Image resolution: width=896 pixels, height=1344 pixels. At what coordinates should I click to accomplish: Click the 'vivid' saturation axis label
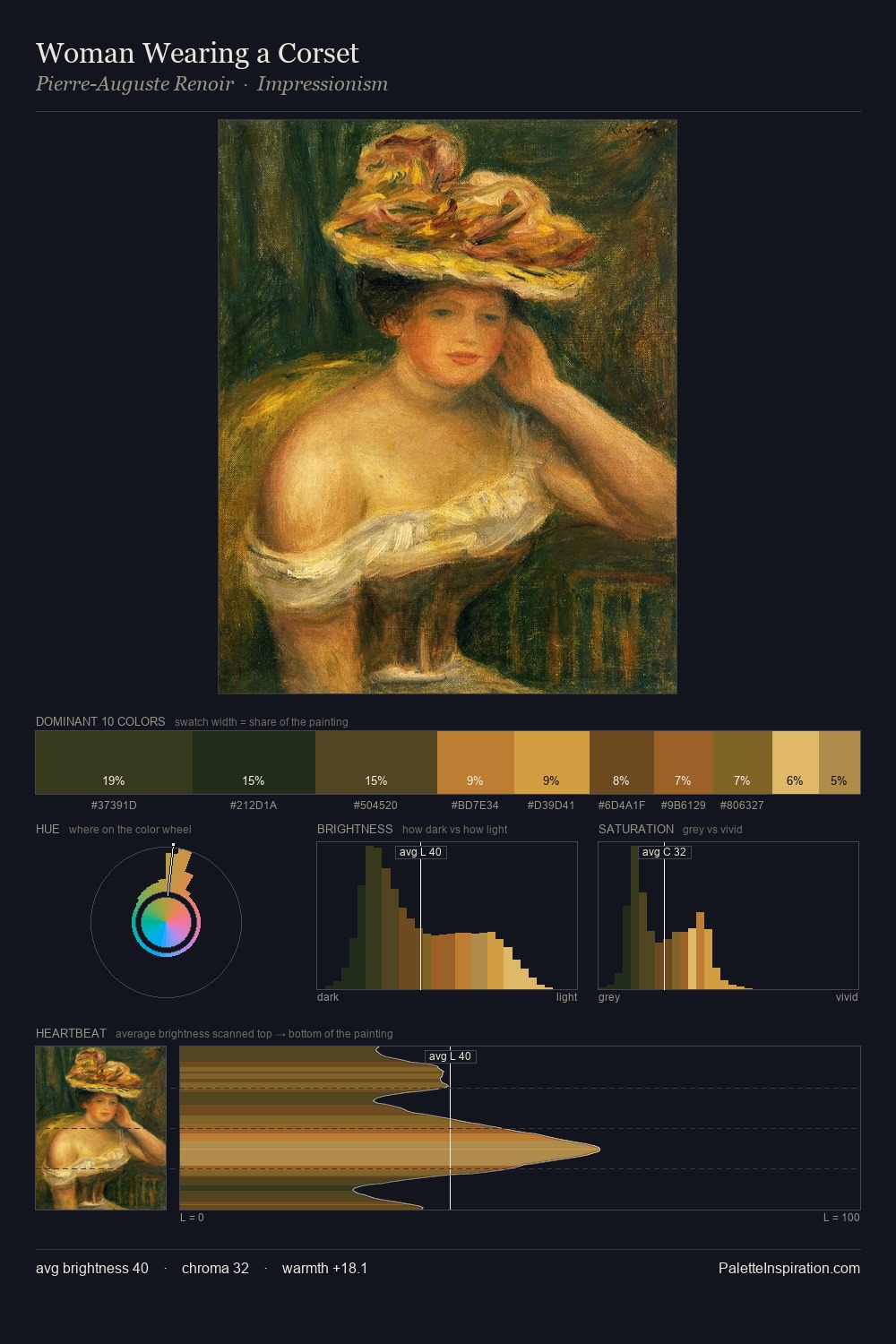[x=847, y=997]
